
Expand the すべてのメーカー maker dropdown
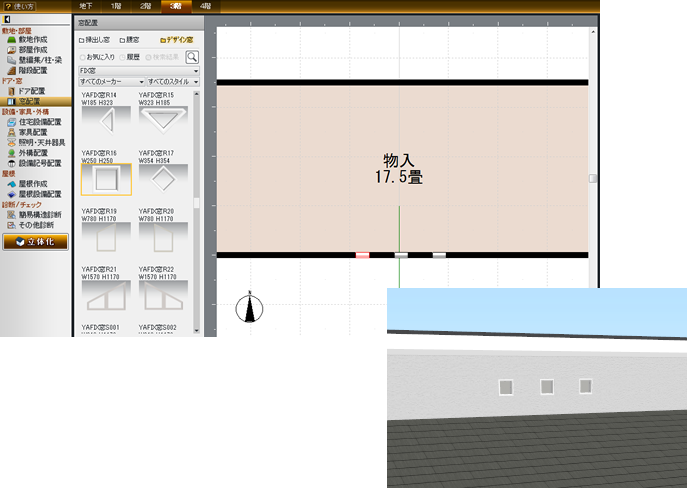pos(112,81)
